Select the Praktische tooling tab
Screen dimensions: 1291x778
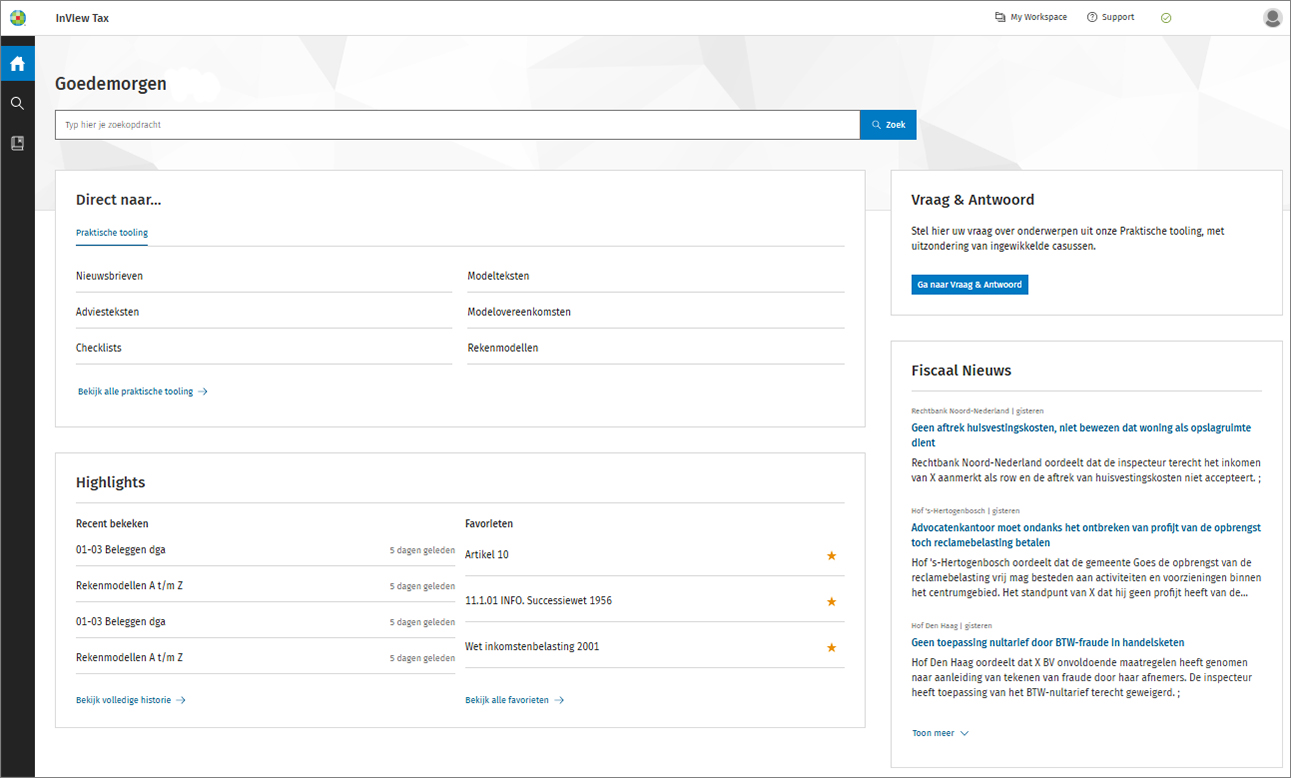tap(112, 233)
